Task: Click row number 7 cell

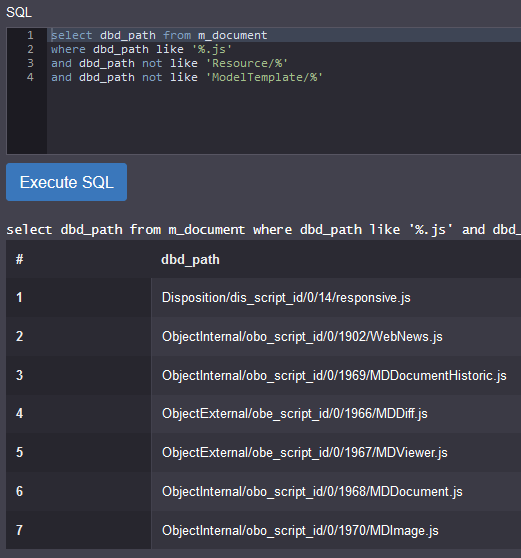Action: click(79, 530)
